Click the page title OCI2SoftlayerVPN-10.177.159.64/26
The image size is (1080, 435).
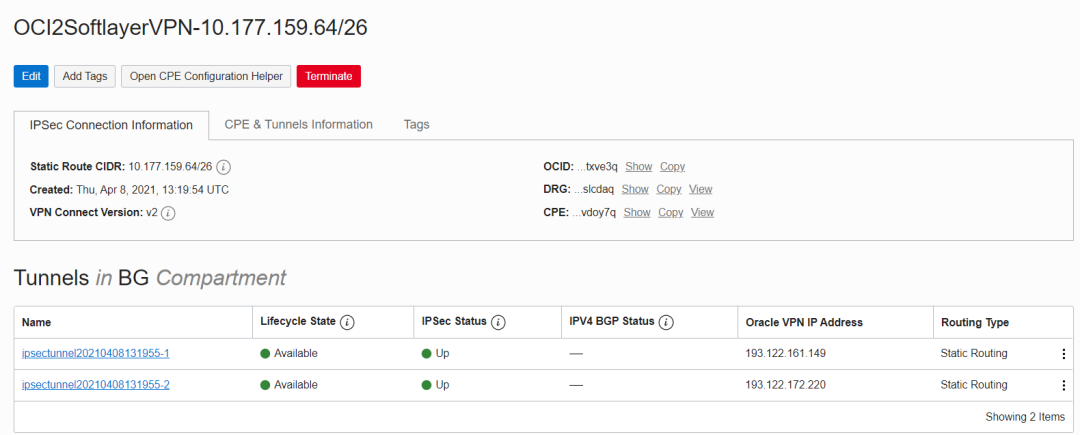(191, 27)
